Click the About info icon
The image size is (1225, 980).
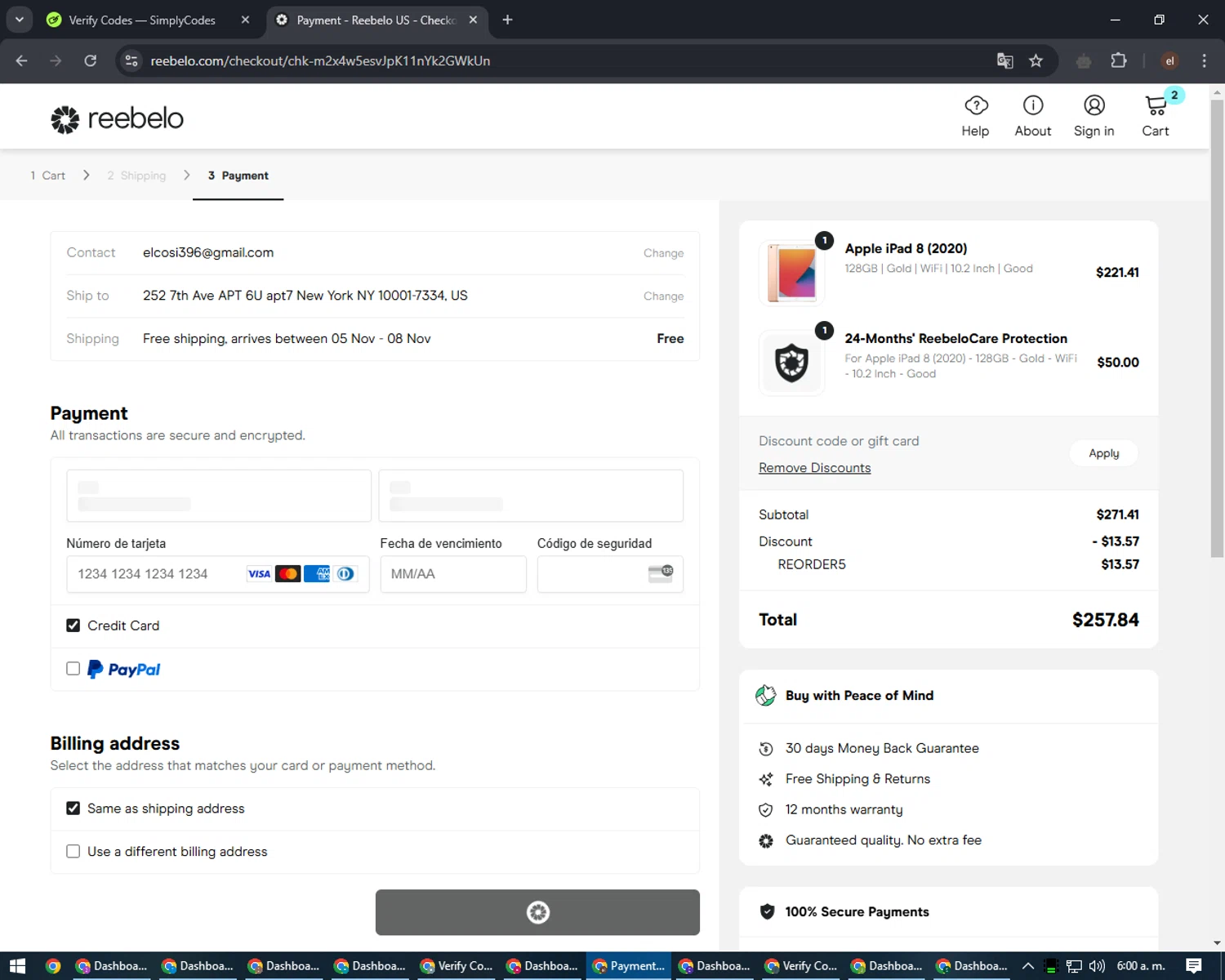pyautogui.click(x=1032, y=106)
